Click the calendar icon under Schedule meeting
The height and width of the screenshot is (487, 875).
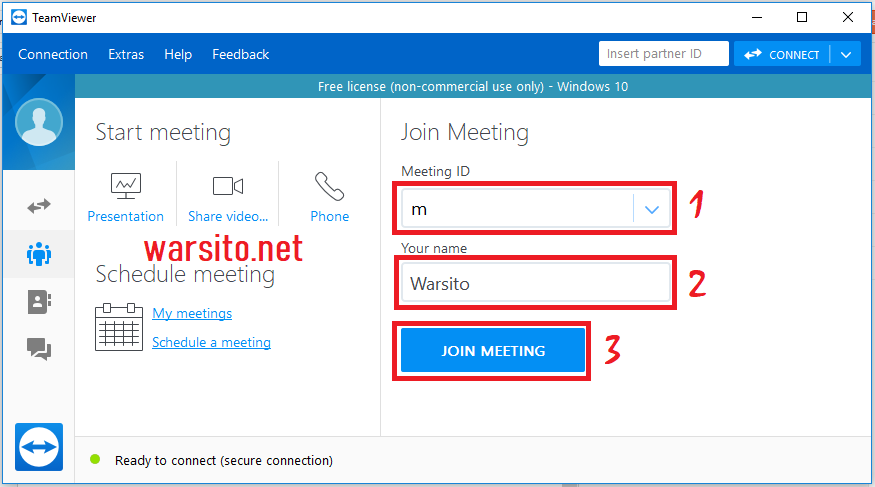pos(119,327)
